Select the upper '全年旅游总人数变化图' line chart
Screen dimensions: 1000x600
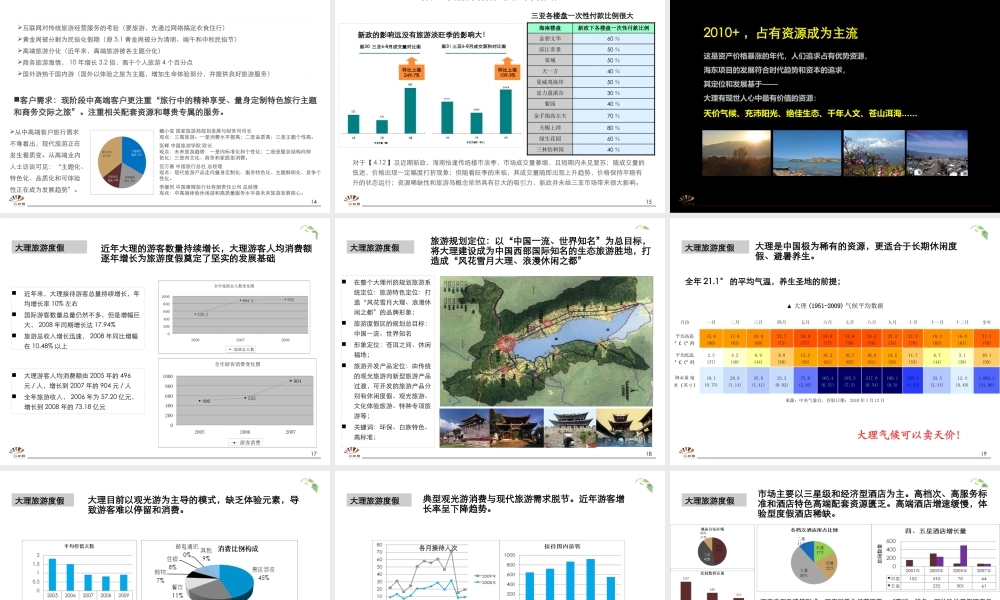pyautogui.click(x=235, y=317)
